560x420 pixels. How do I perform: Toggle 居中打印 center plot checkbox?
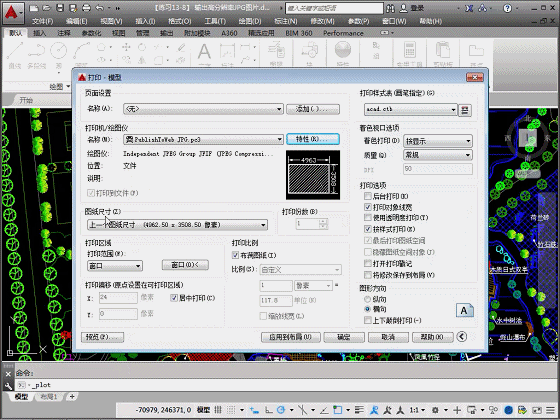click(174, 298)
